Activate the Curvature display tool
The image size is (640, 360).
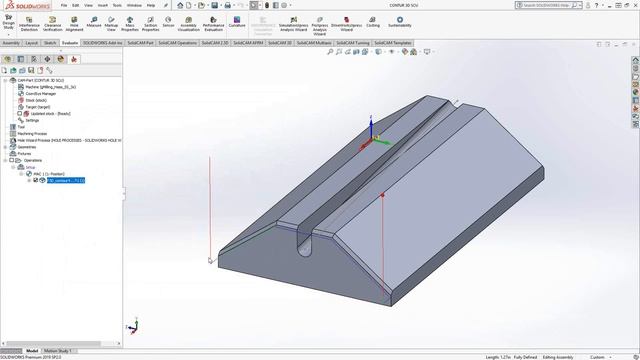click(x=237, y=22)
